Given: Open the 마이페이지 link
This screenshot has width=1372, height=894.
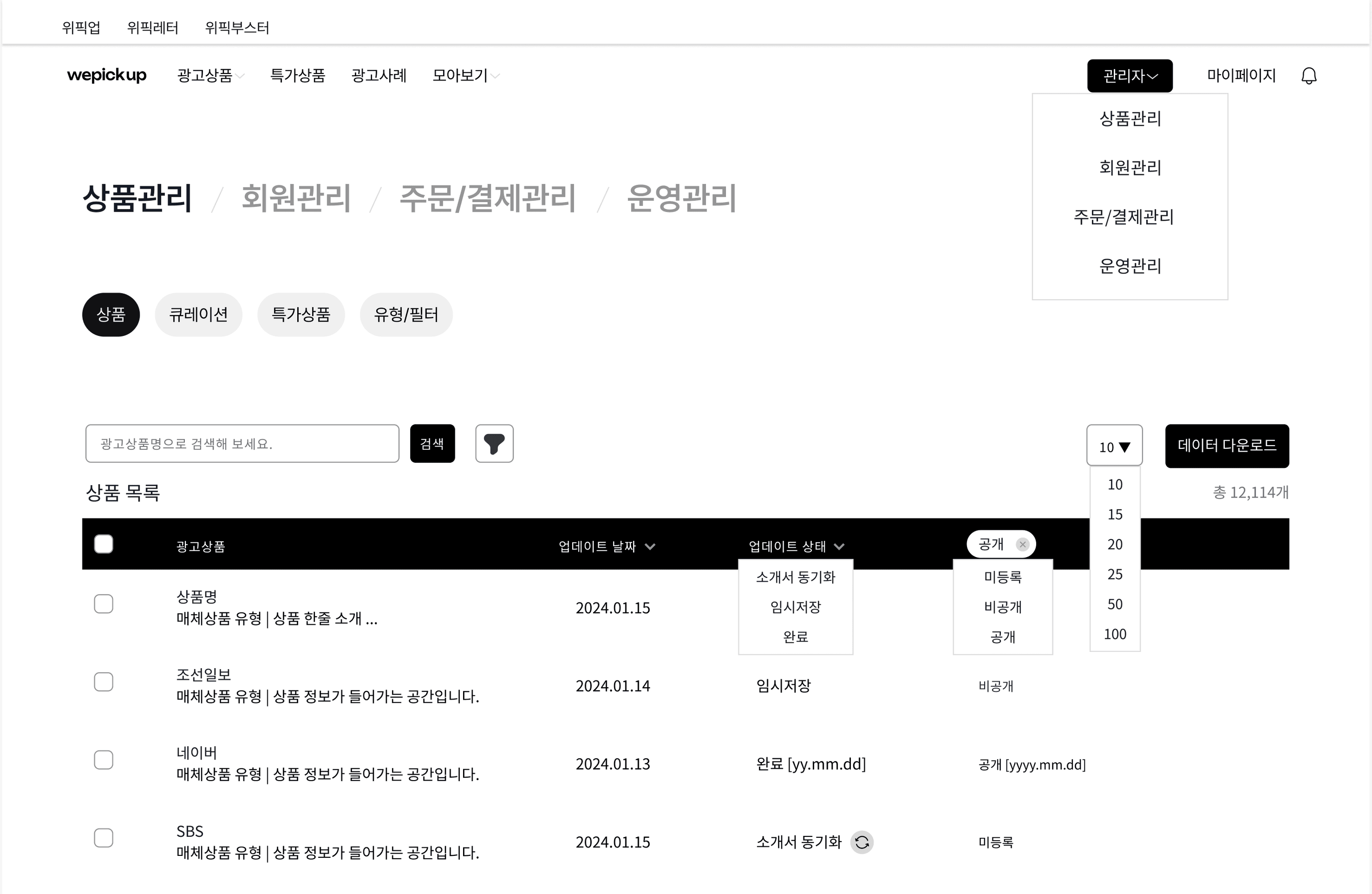Looking at the screenshot, I should click(1241, 76).
